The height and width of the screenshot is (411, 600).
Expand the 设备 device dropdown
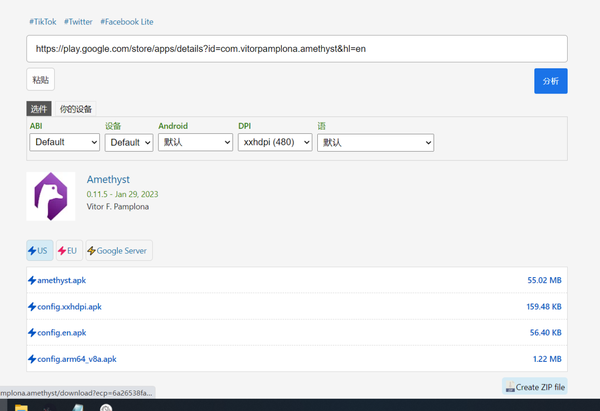(129, 143)
